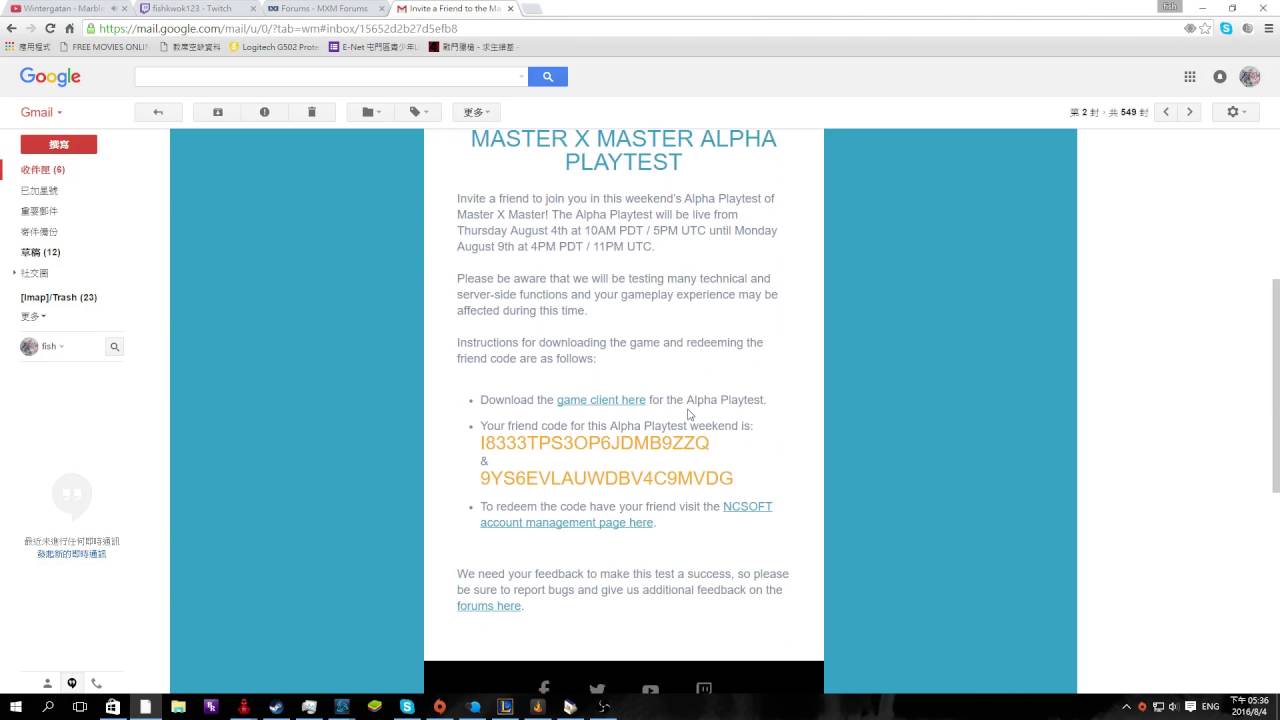The image size is (1280, 720).
Task: Expand search options arrow in search box
Action: point(521,77)
